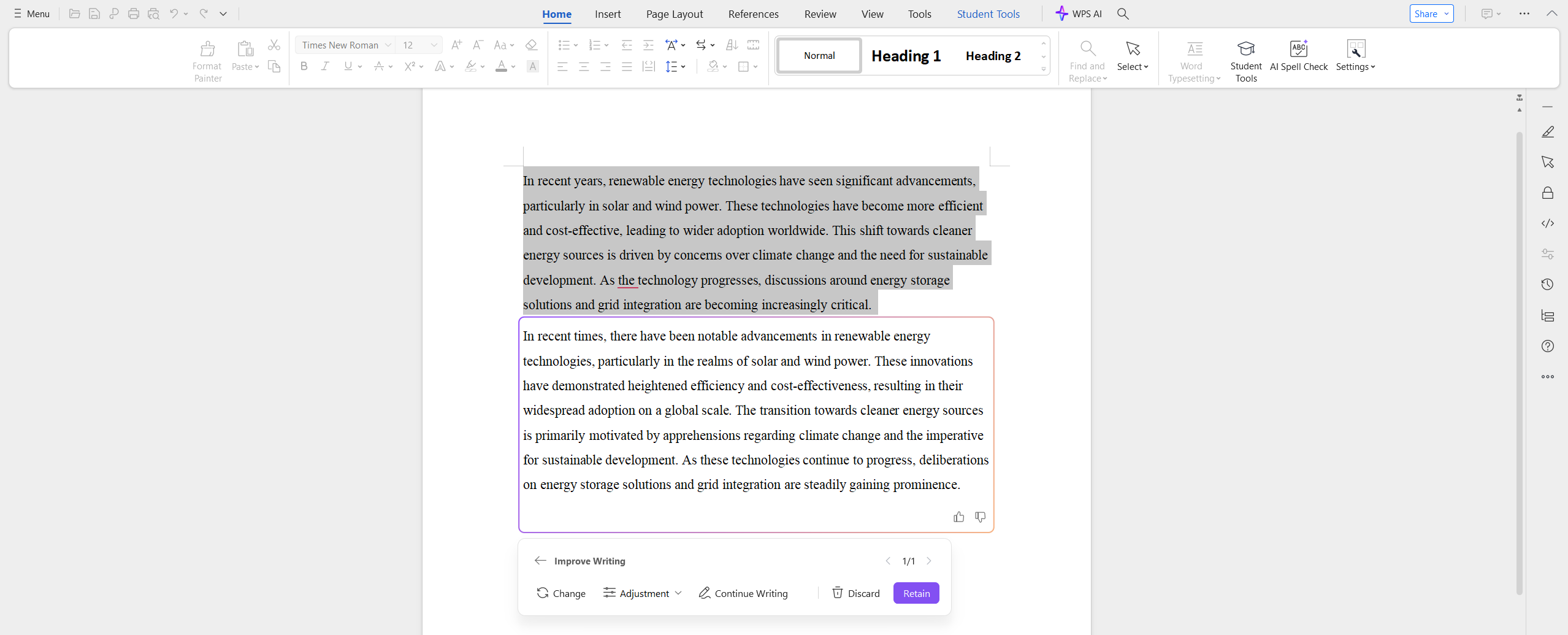Open the font color A swatch
The image size is (1568, 635).
pos(501,66)
